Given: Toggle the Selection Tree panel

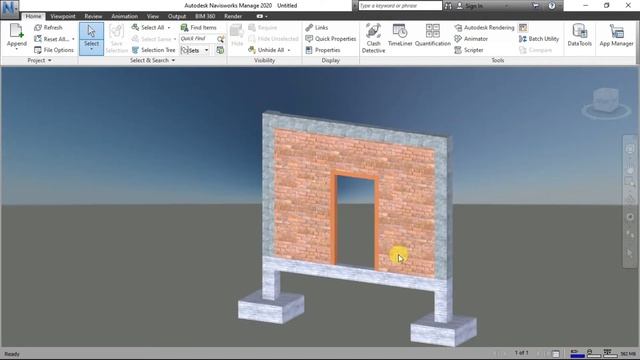Looking at the screenshot, I should pos(153,50).
